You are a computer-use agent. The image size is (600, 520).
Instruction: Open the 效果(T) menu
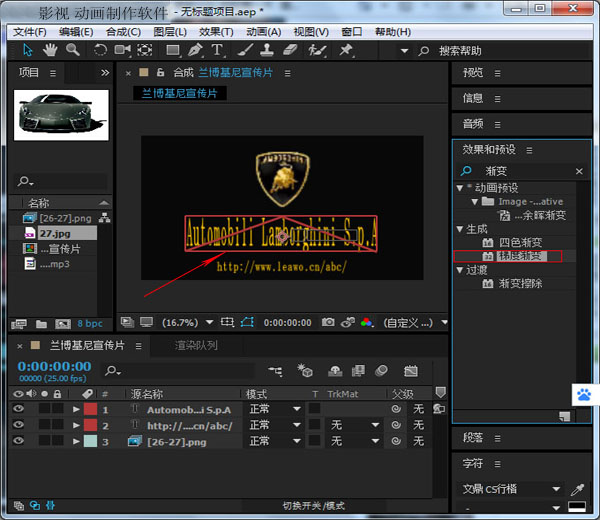tap(216, 32)
